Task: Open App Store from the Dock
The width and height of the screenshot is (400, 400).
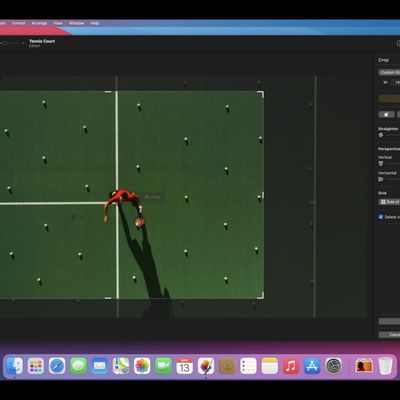Action: tap(312, 366)
